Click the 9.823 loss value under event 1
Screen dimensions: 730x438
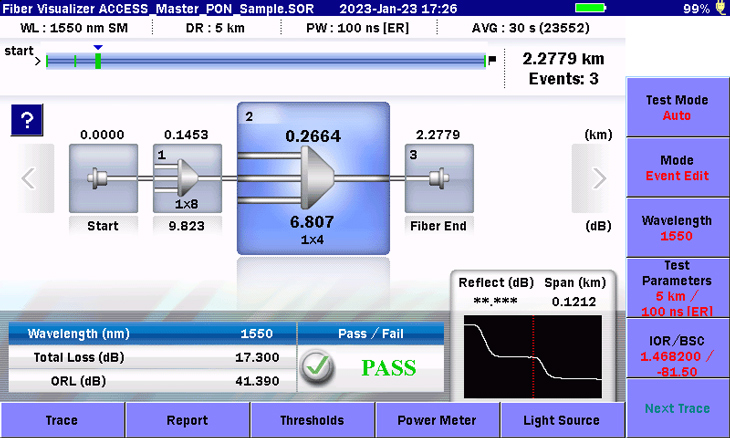point(187,226)
